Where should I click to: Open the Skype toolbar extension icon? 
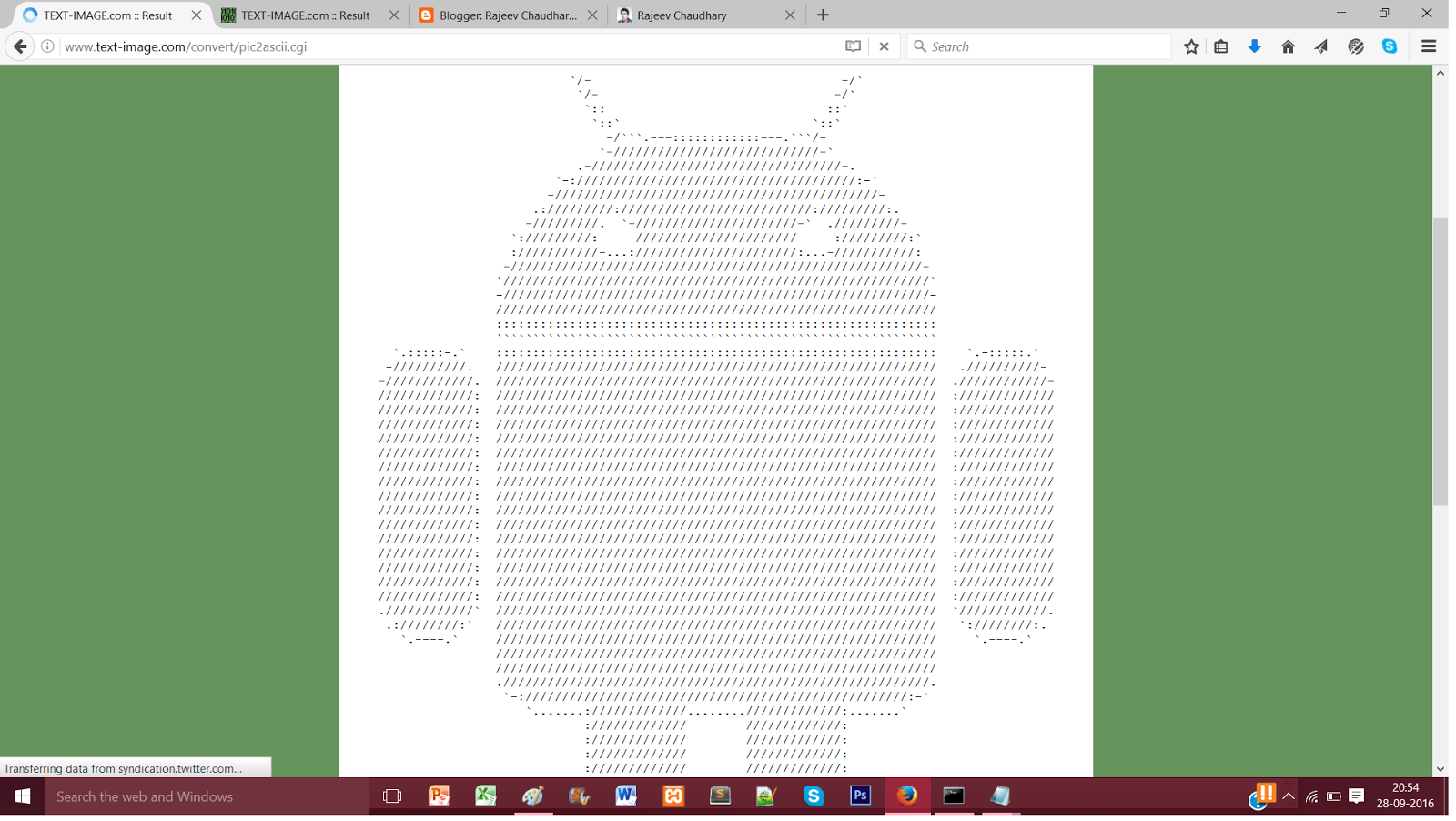[1390, 46]
